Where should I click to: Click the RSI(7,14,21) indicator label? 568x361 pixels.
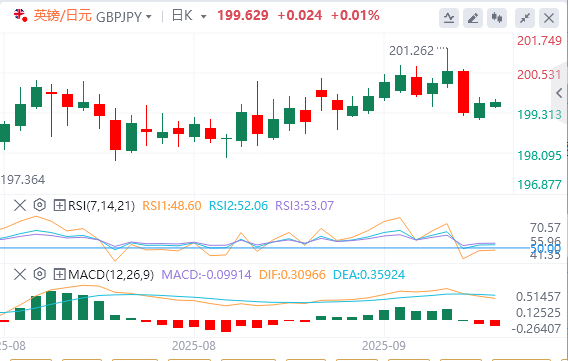pos(101,206)
